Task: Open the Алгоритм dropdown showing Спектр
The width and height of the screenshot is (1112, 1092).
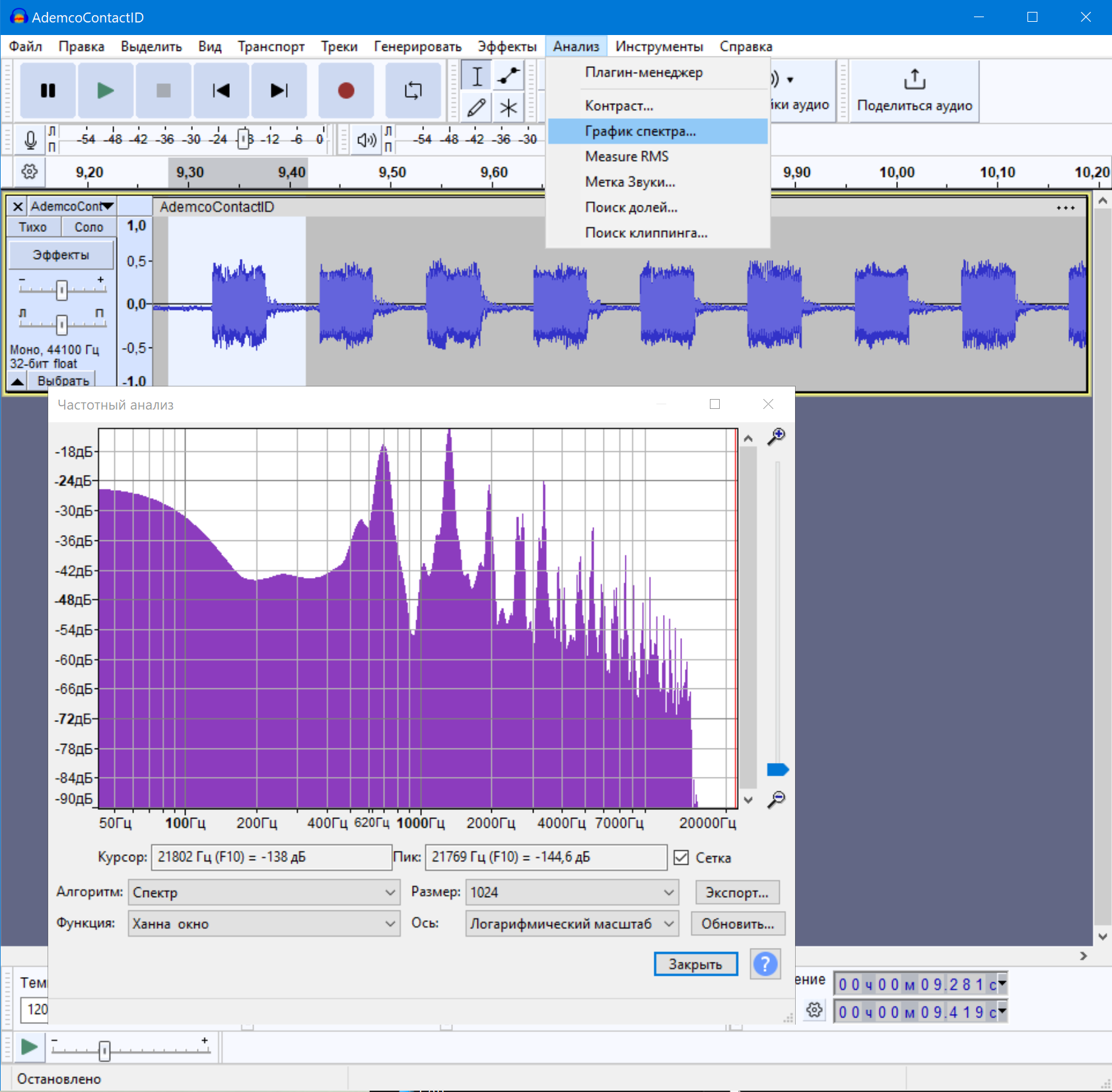Action: [263, 892]
